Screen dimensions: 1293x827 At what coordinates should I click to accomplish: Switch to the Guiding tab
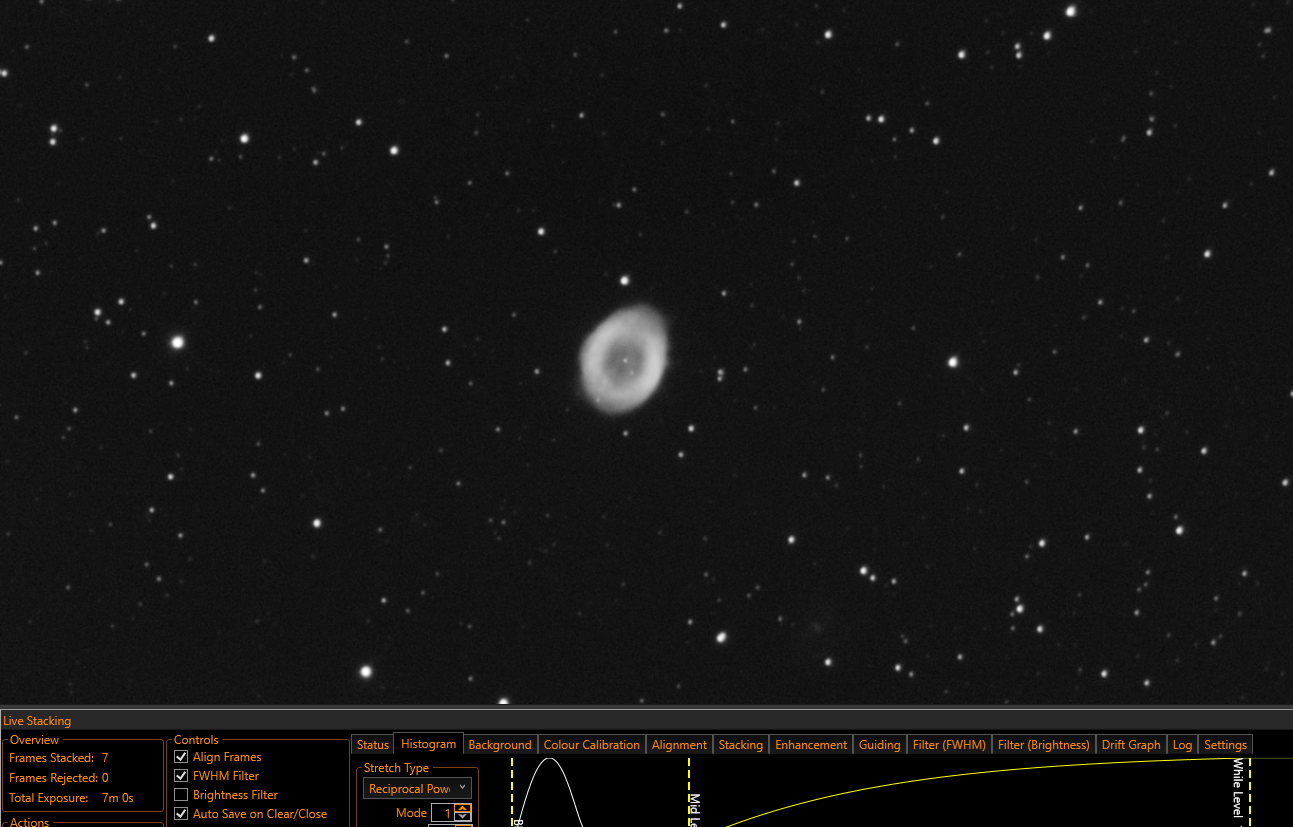pos(880,745)
